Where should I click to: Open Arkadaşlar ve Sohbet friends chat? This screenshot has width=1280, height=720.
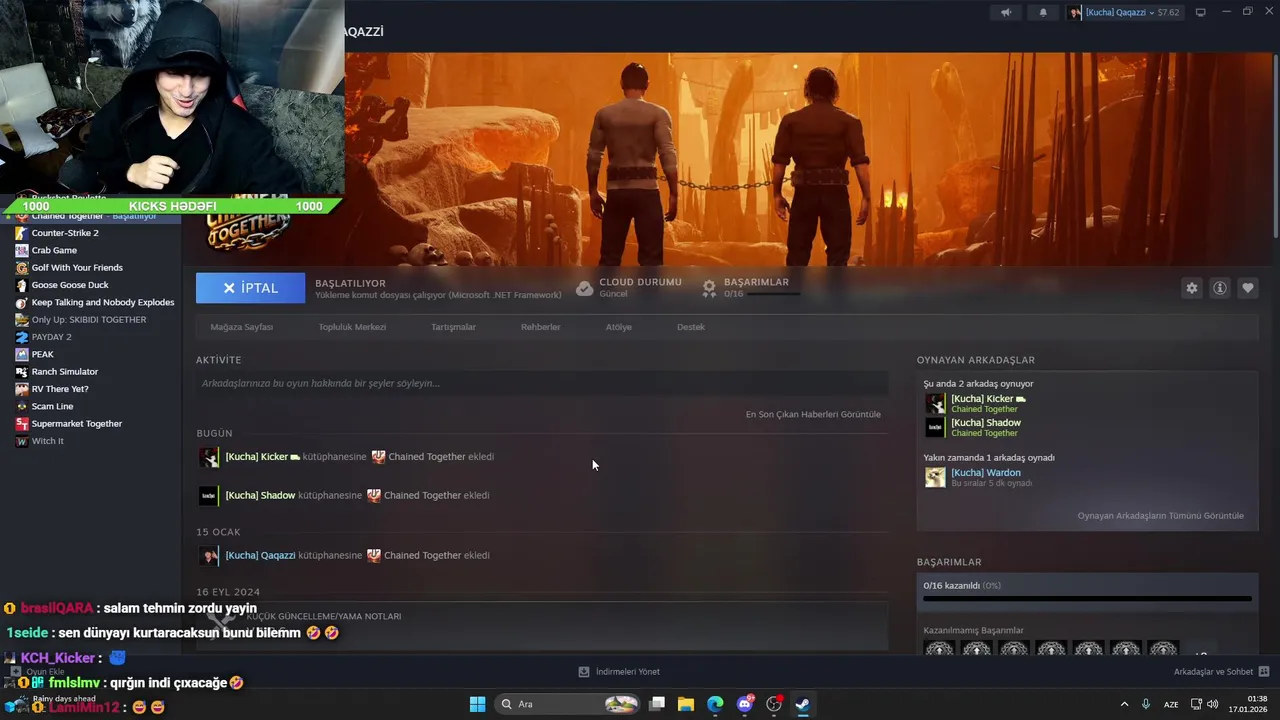(1222, 672)
